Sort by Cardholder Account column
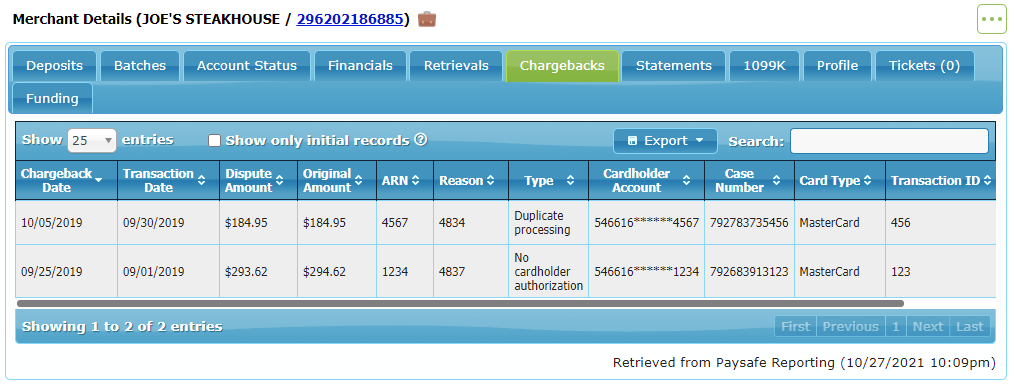 (647, 181)
